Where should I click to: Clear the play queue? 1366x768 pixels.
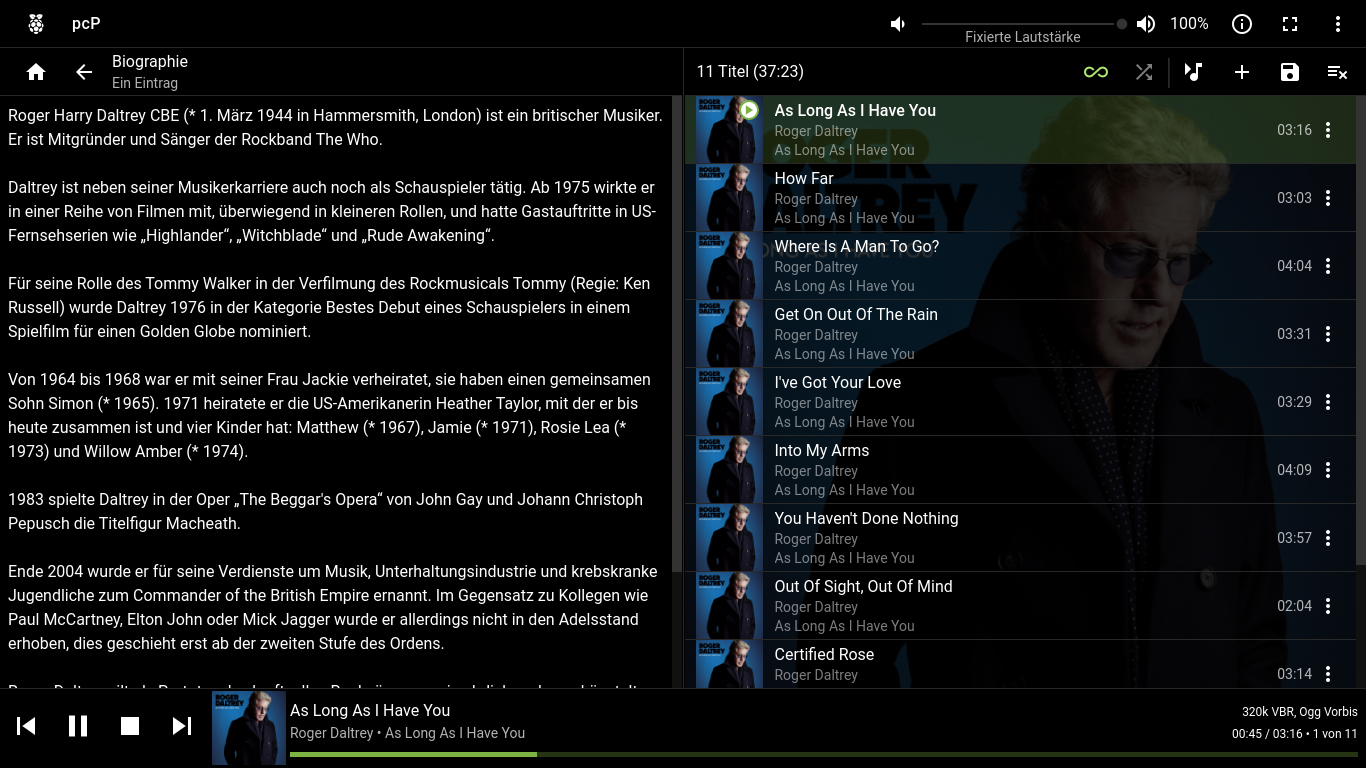pos(1338,72)
